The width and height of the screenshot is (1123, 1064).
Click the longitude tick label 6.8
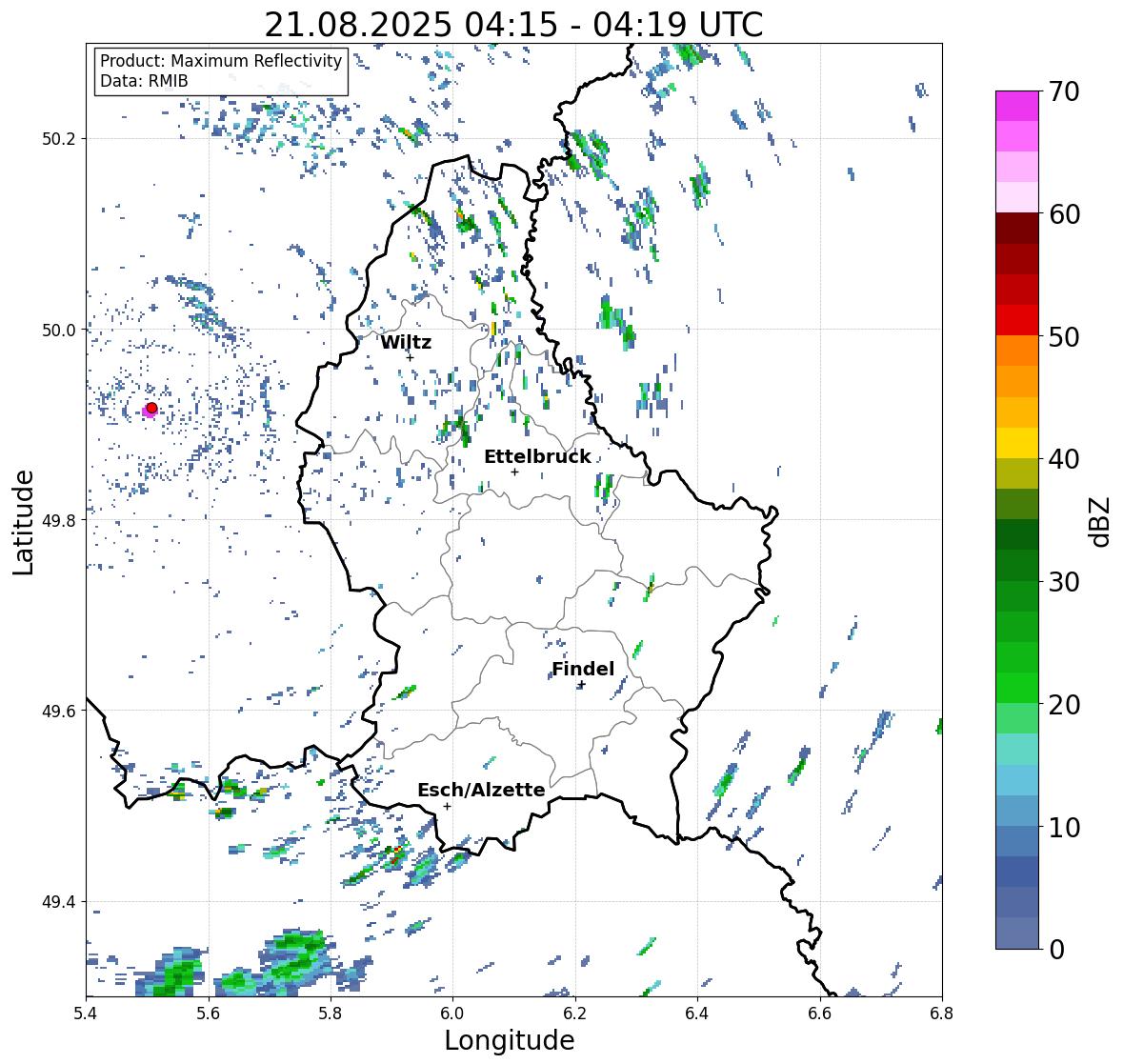(x=942, y=1014)
